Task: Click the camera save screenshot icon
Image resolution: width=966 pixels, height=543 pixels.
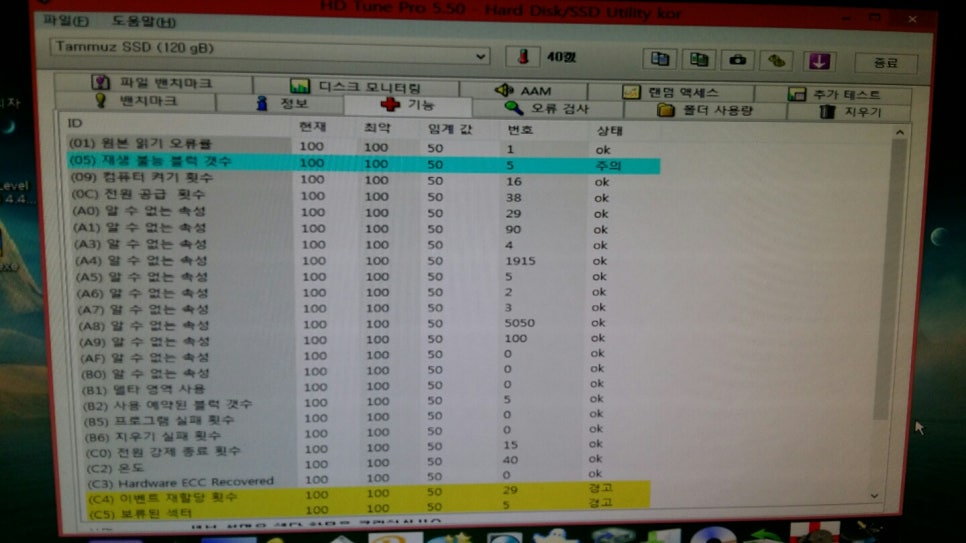Action: [737, 60]
